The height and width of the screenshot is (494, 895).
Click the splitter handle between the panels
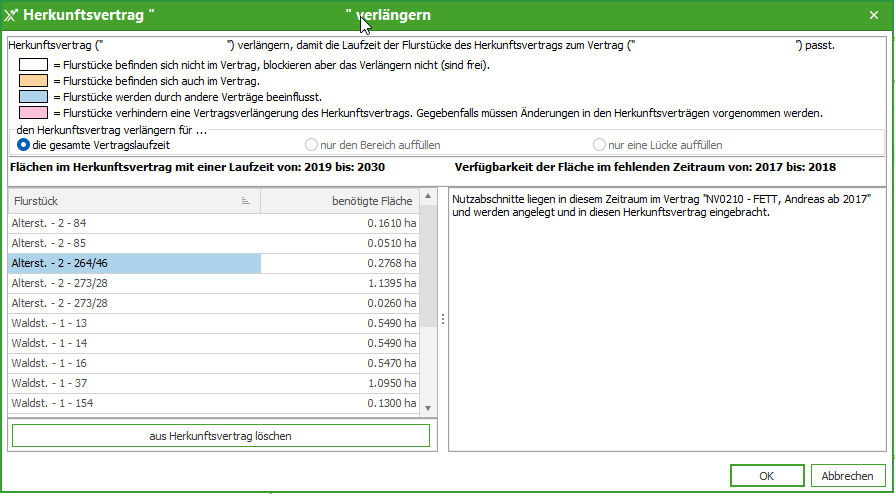click(x=443, y=318)
